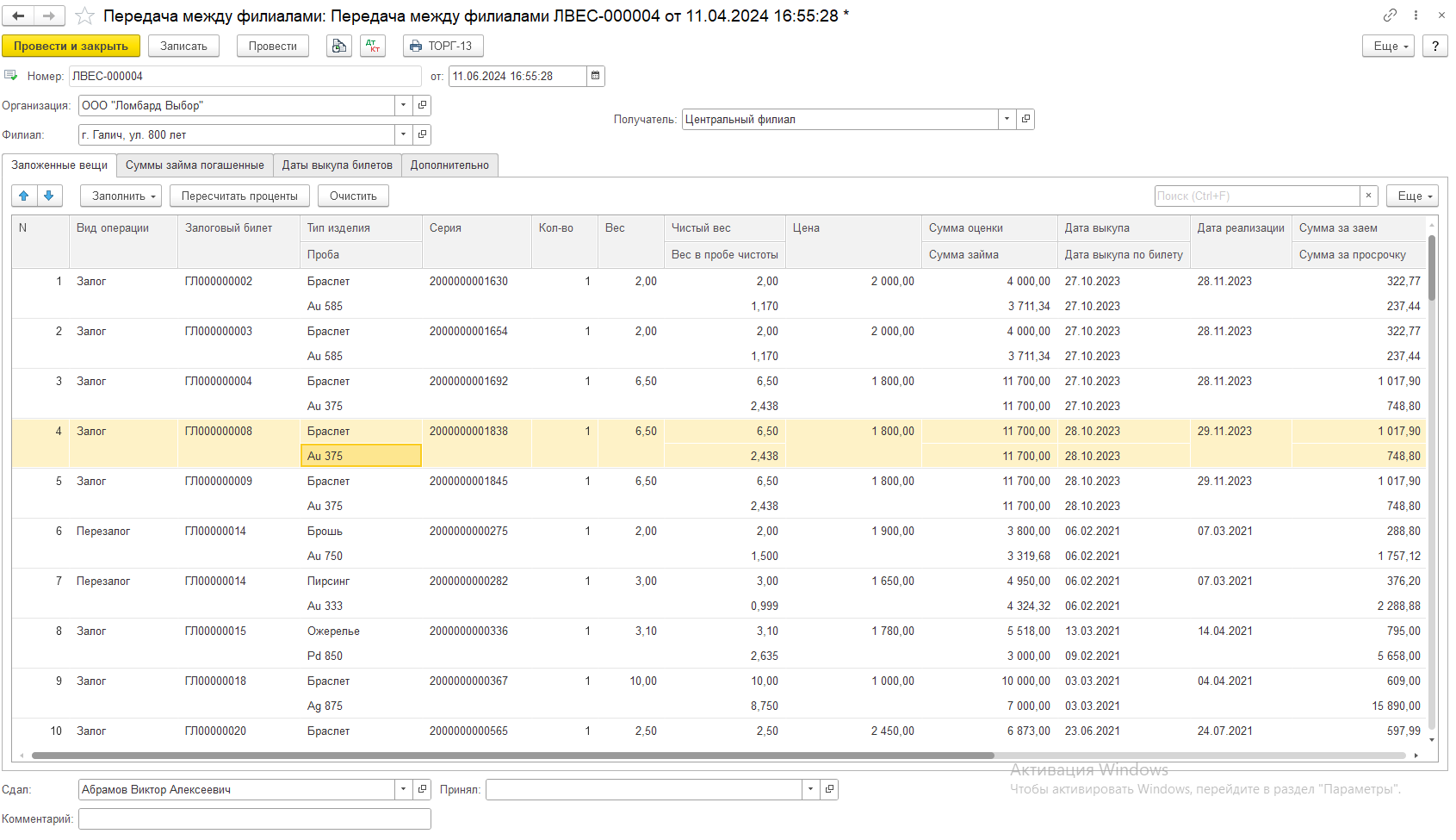Add document to favorites star
Viewport: 1456px width, 840px height.
(84, 16)
